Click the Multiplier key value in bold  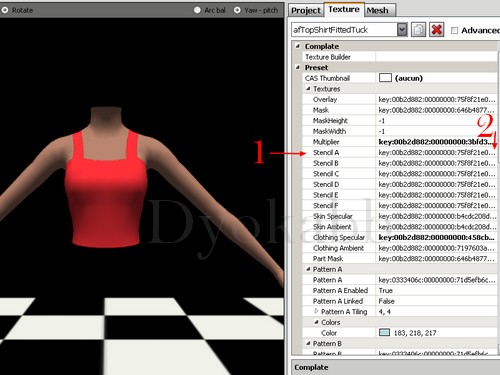pos(436,142)
